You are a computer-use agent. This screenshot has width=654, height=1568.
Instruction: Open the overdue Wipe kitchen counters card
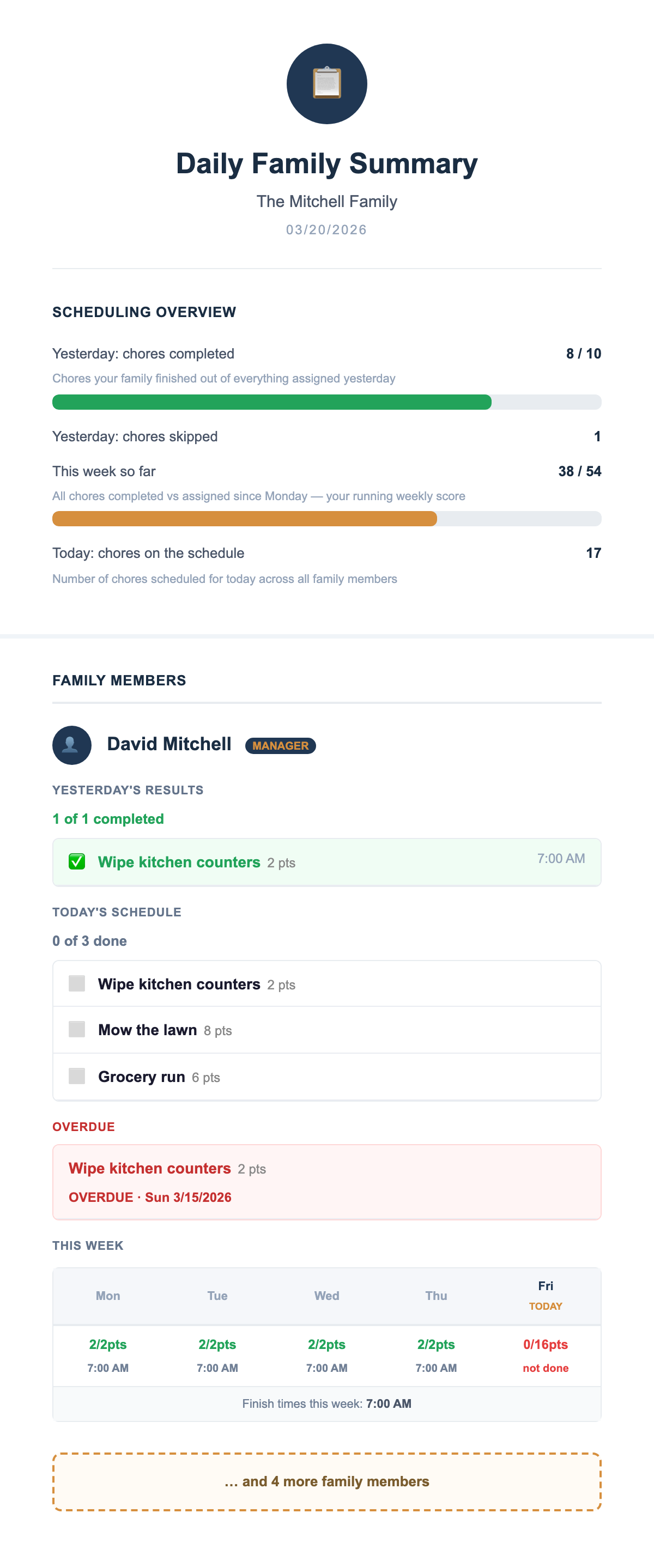[x=327, y=1182]
